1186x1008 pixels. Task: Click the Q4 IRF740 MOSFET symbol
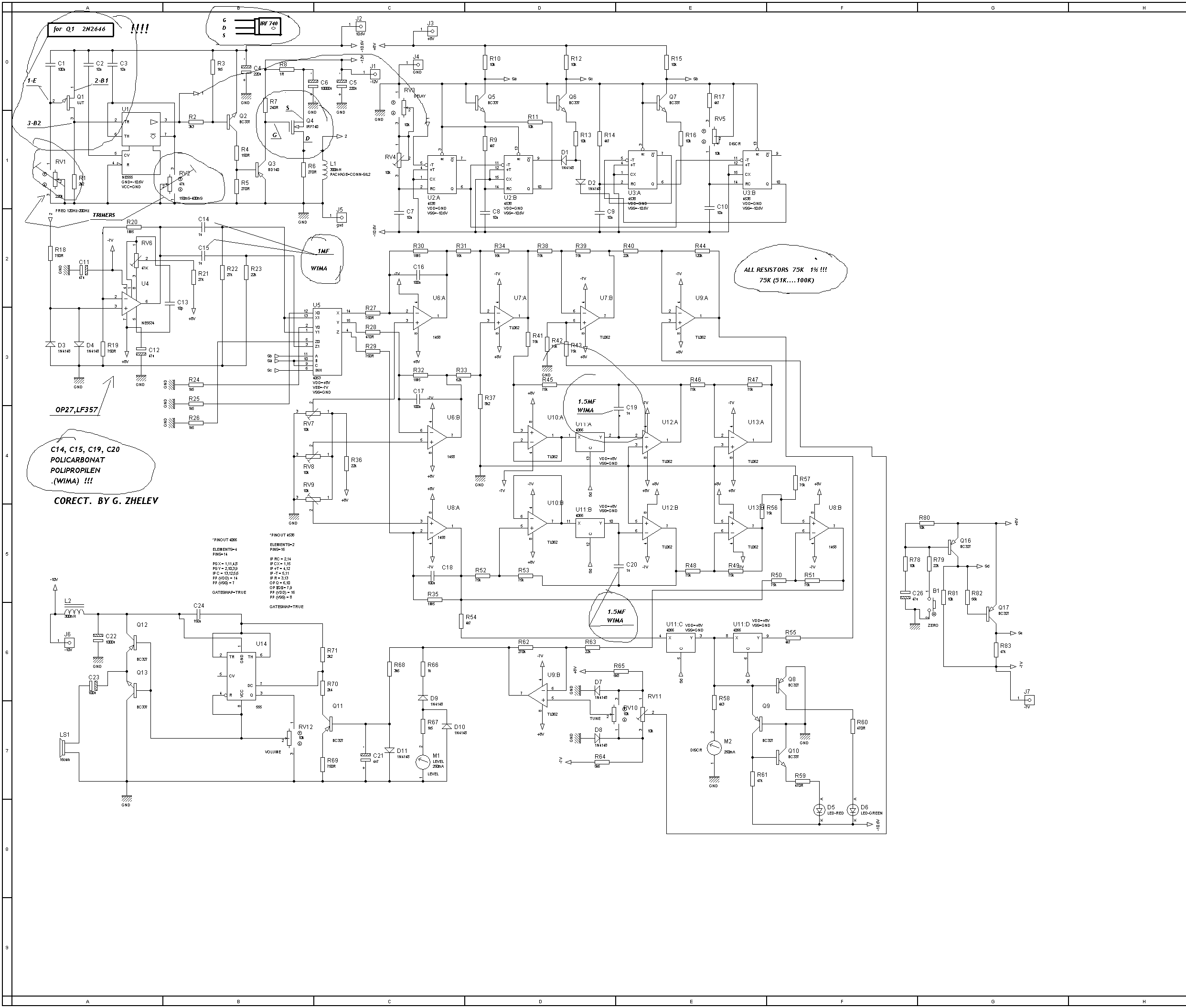tap(297, 127)
